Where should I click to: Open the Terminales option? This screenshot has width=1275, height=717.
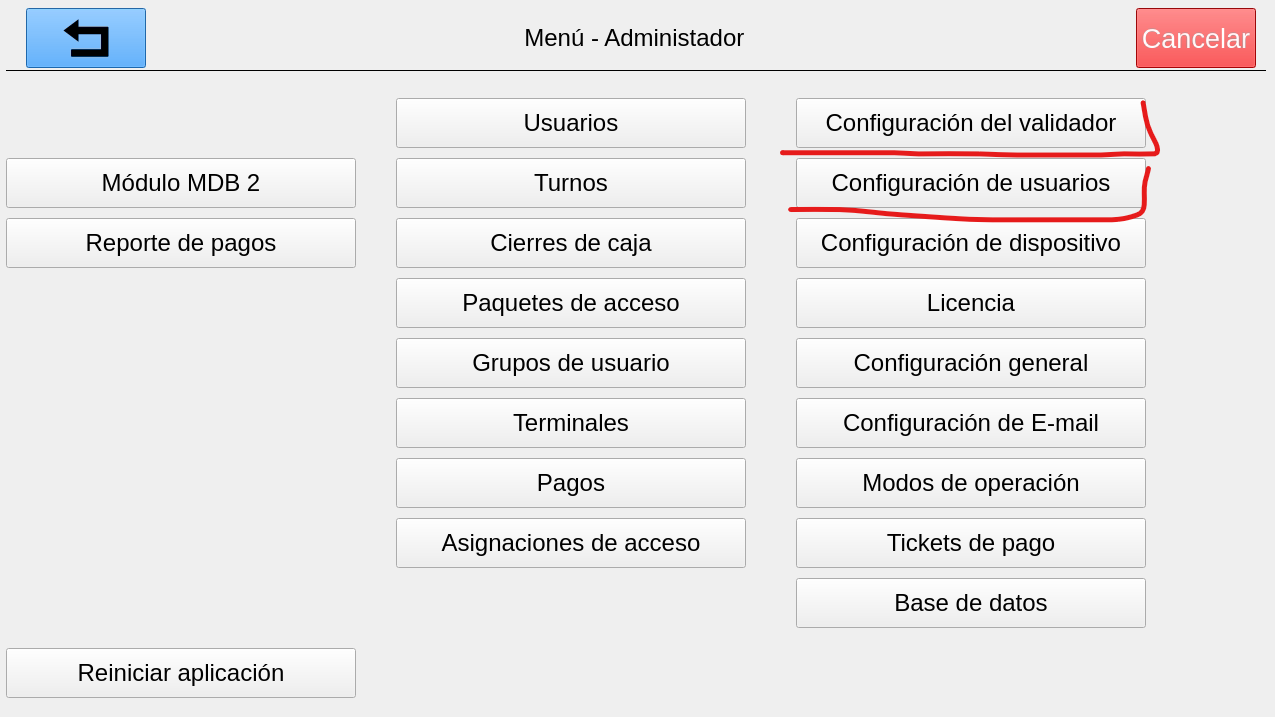click(570, 423)
